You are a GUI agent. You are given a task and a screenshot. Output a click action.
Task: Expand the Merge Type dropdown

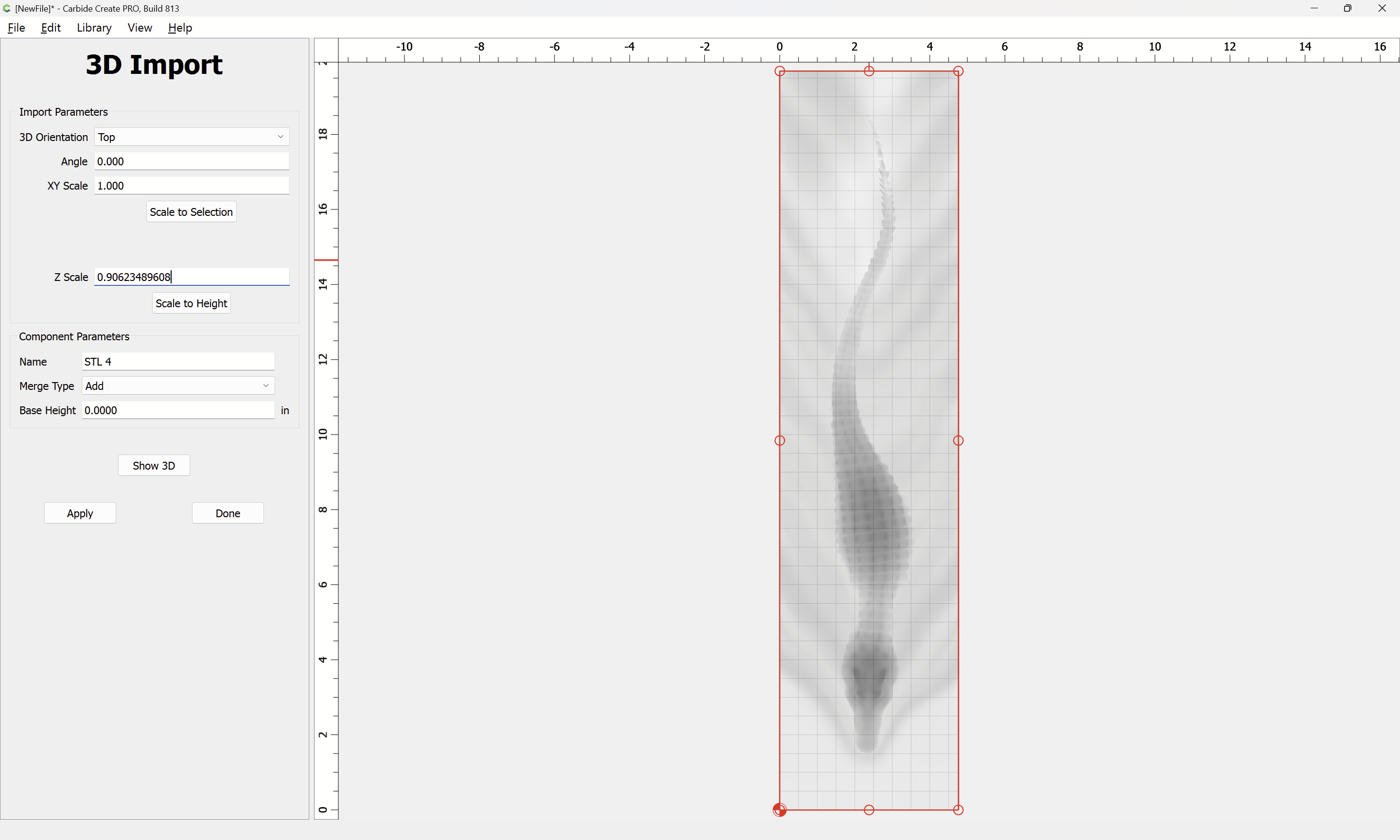pos(178,386)
